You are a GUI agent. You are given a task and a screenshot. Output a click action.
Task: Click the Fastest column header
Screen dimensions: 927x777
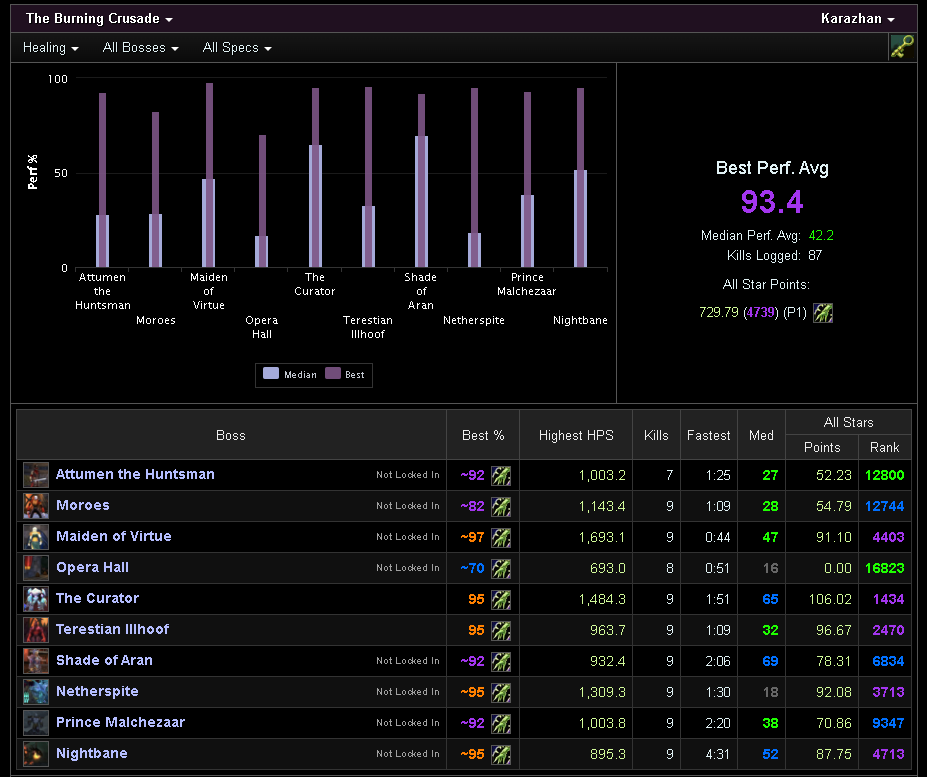(708, 435)
